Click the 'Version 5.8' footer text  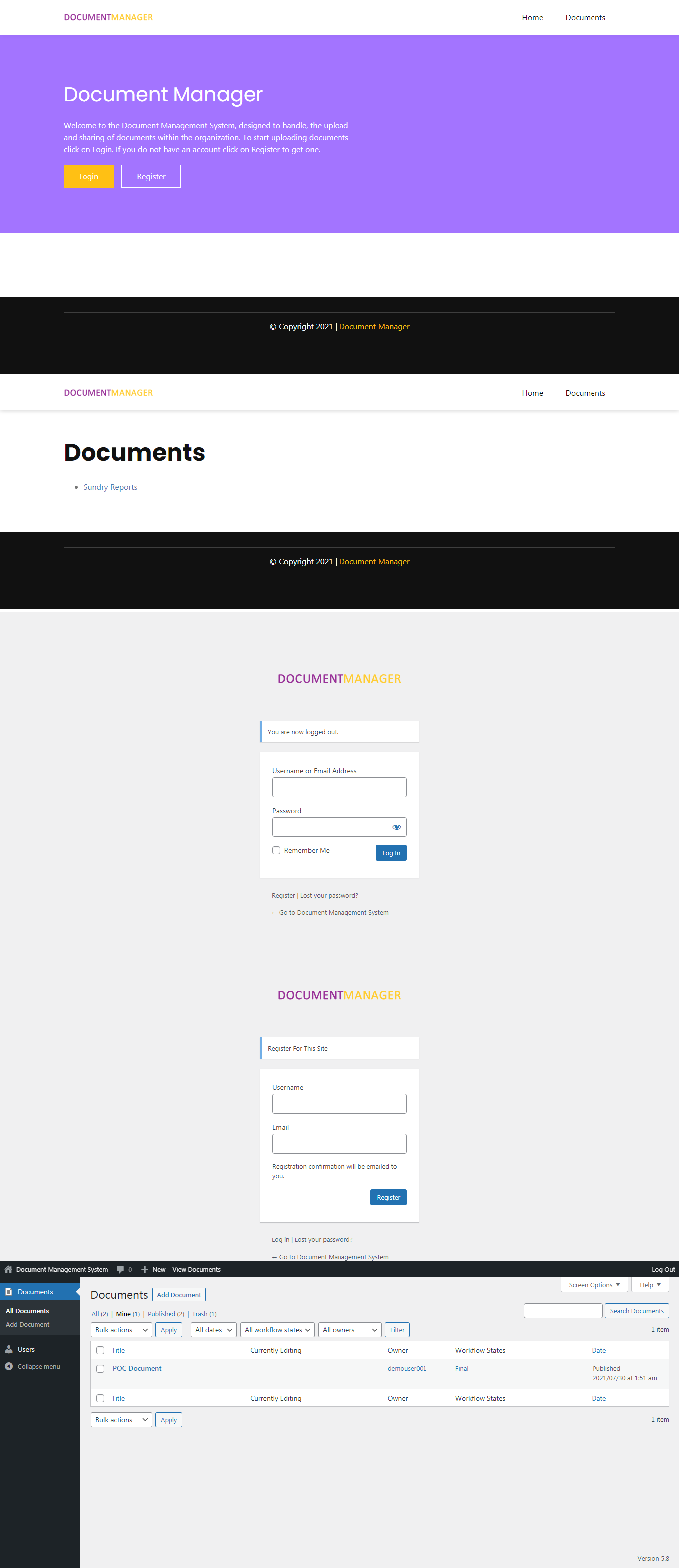pyautogui.click(x=653, y=1558)
